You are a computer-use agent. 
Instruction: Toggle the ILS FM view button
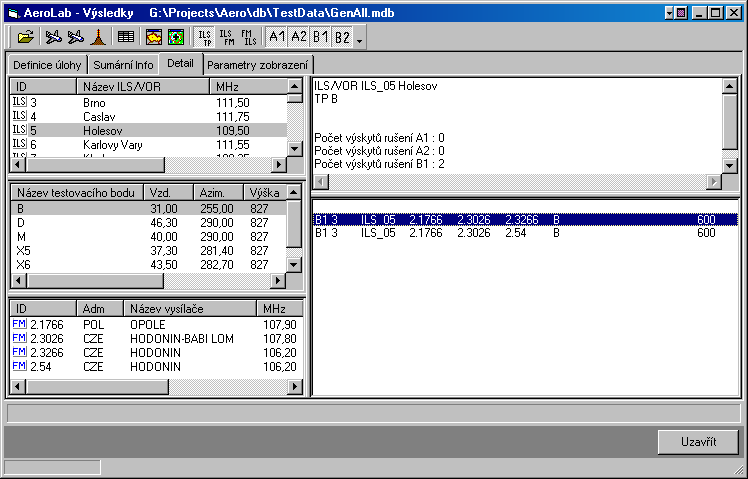(x=226, y=37)
